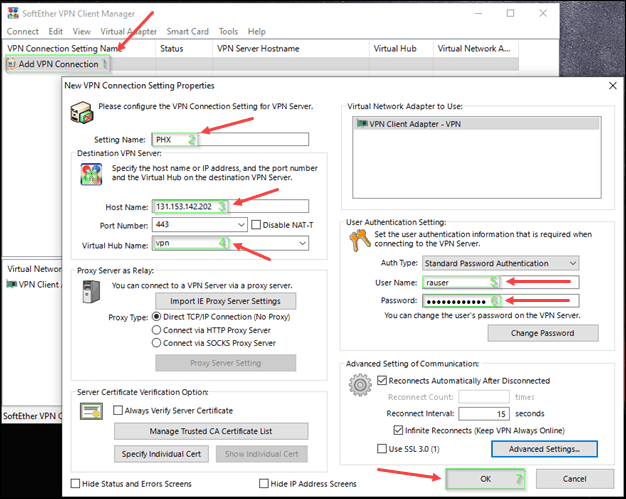
Task: Toggle Reconnects Automatically After Disconnected
Action: click(x=382, y=380)
